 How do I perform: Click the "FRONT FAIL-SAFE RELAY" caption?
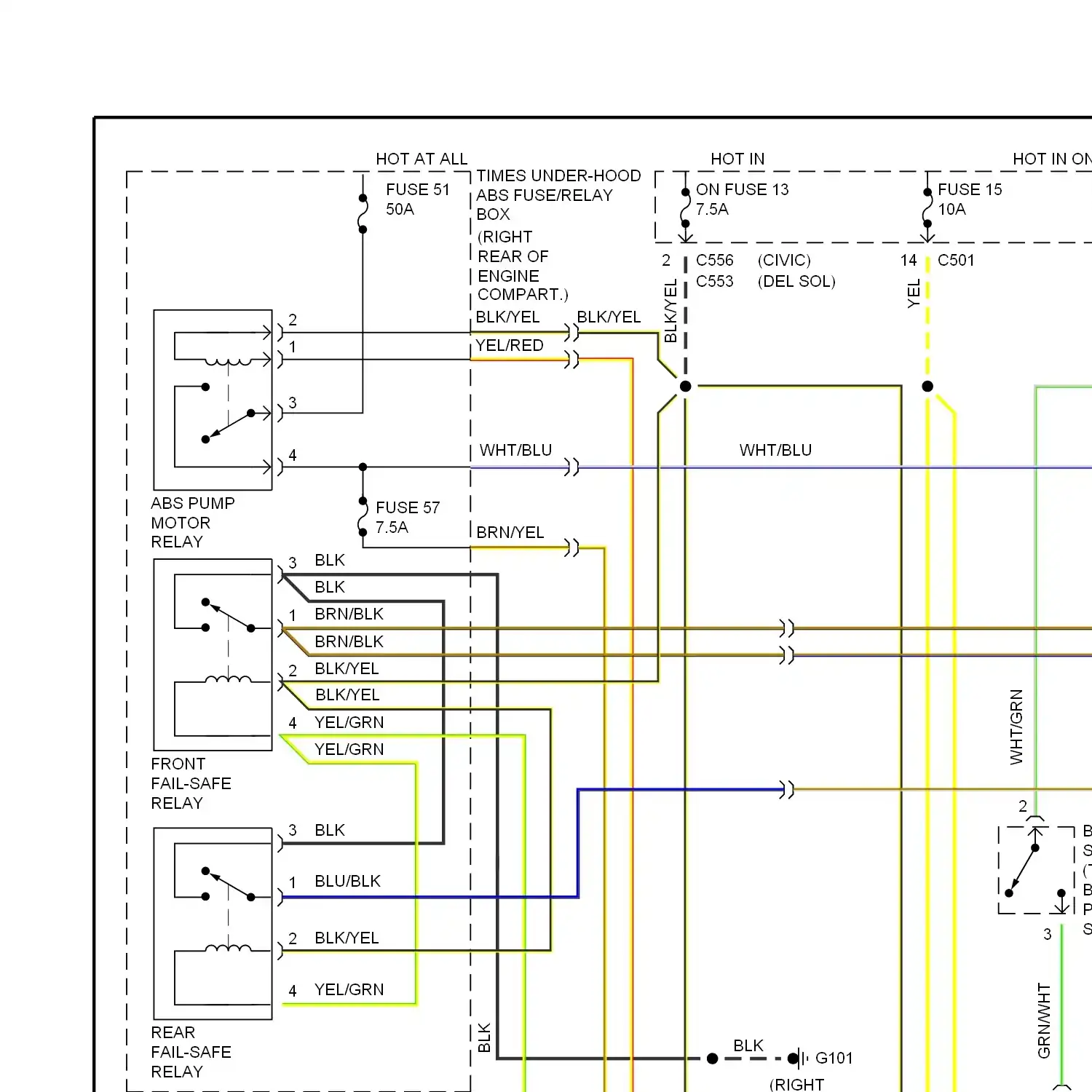pos(191,783)
